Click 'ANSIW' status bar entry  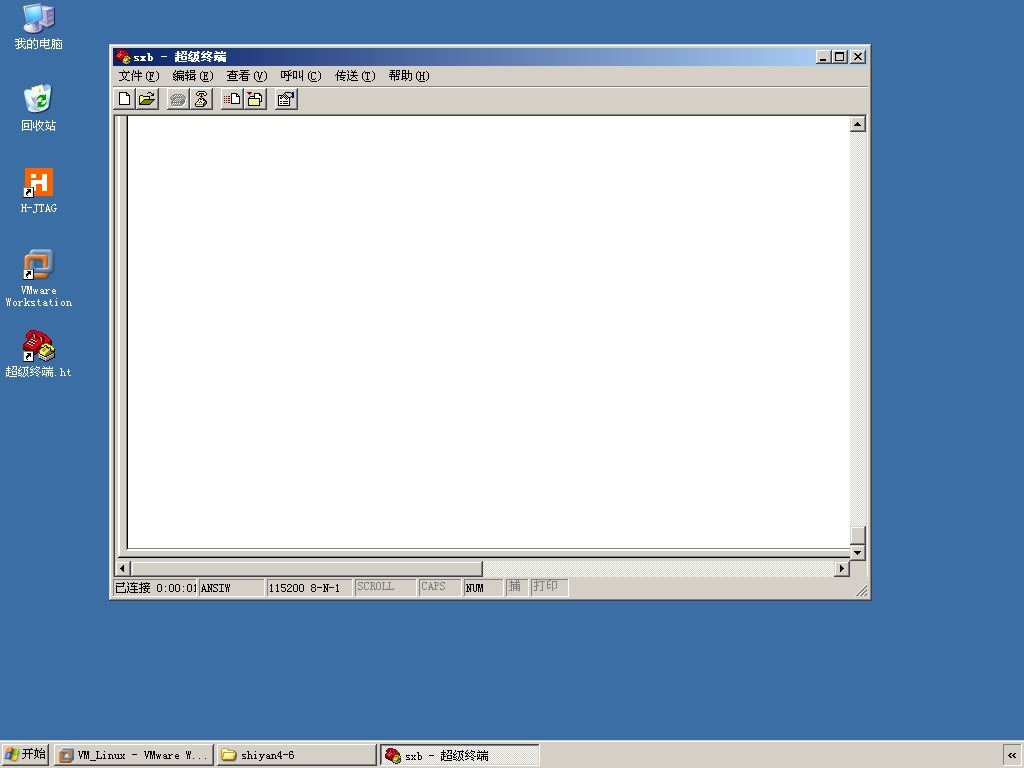point(231,587)
